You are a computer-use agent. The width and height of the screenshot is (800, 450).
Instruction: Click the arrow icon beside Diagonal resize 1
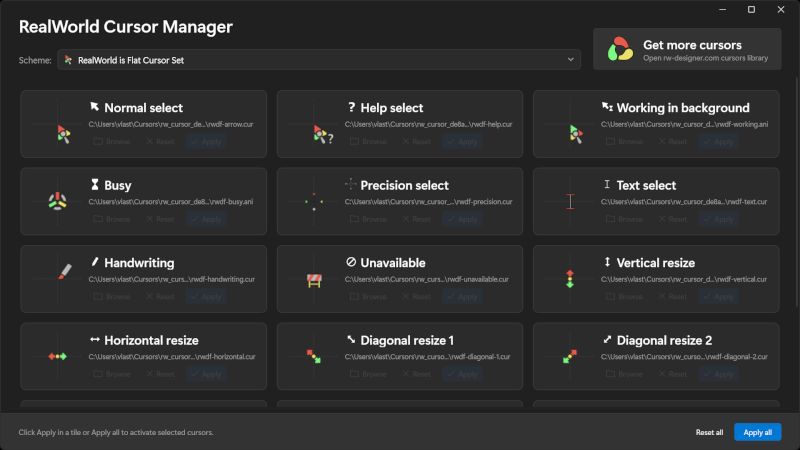[x=351, y=339]
